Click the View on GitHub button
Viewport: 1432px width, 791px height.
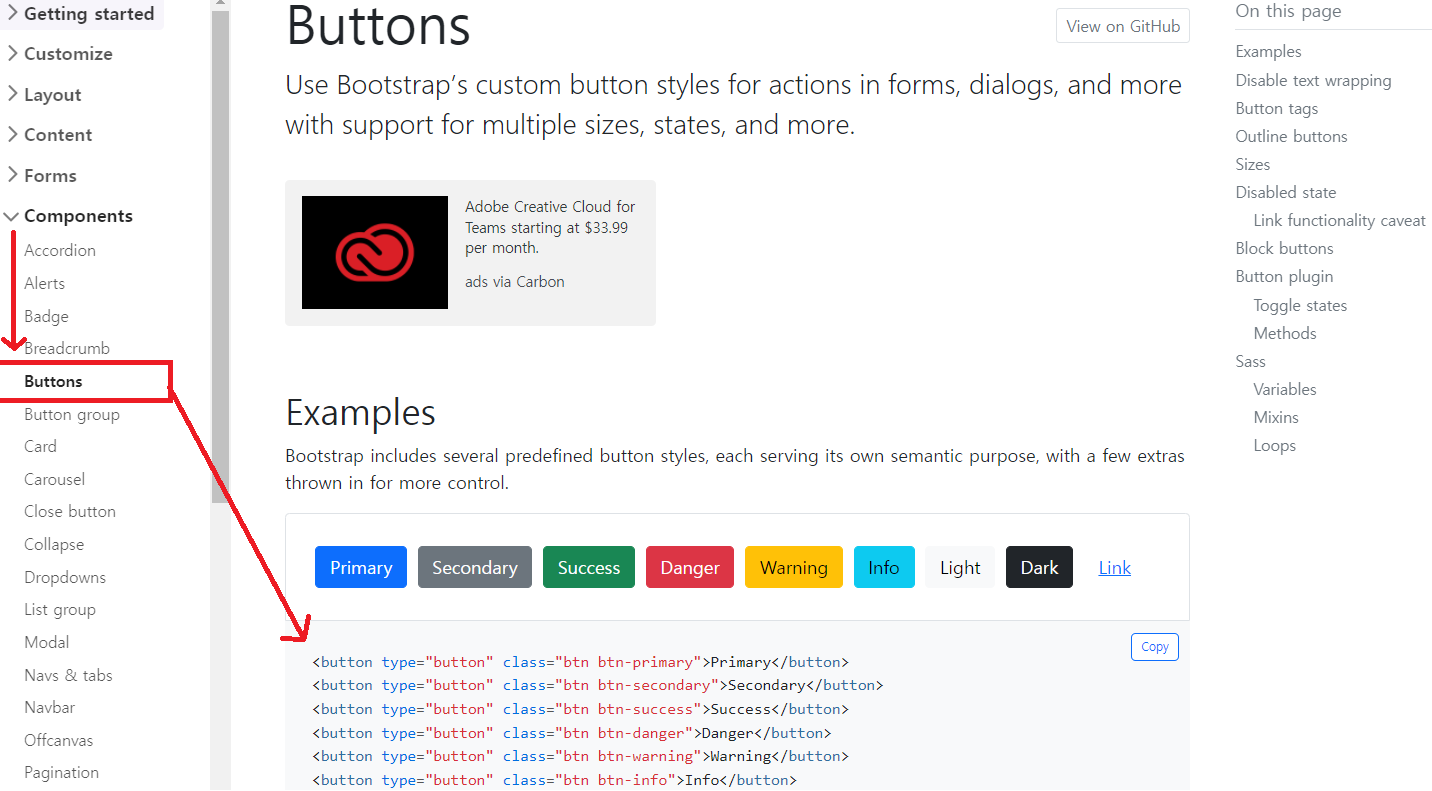coord(1123,26)
